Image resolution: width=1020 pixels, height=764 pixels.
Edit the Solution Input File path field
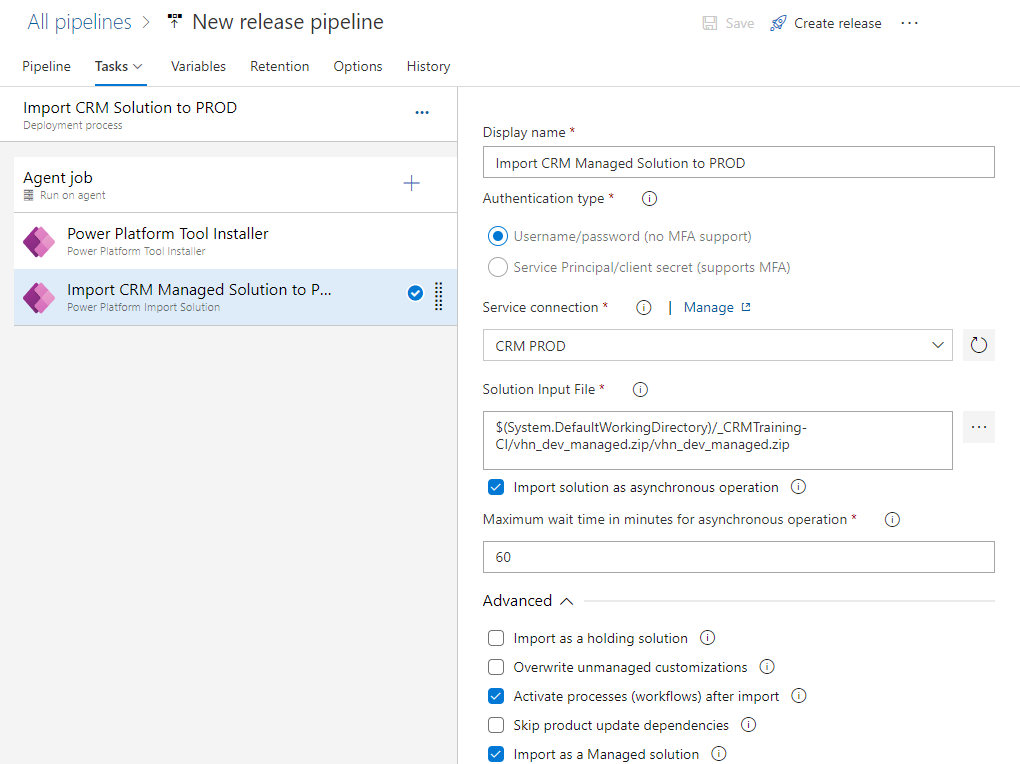click(x=718, y=440)
